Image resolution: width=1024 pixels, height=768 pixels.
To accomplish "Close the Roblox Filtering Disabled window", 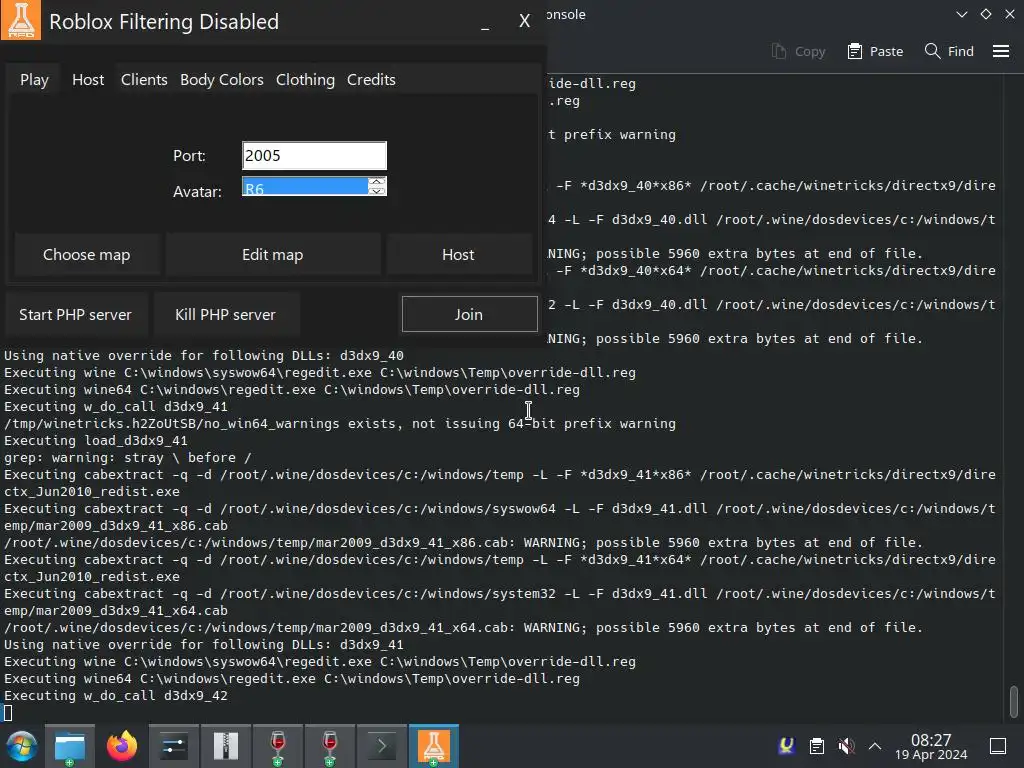I will [524, 21].
